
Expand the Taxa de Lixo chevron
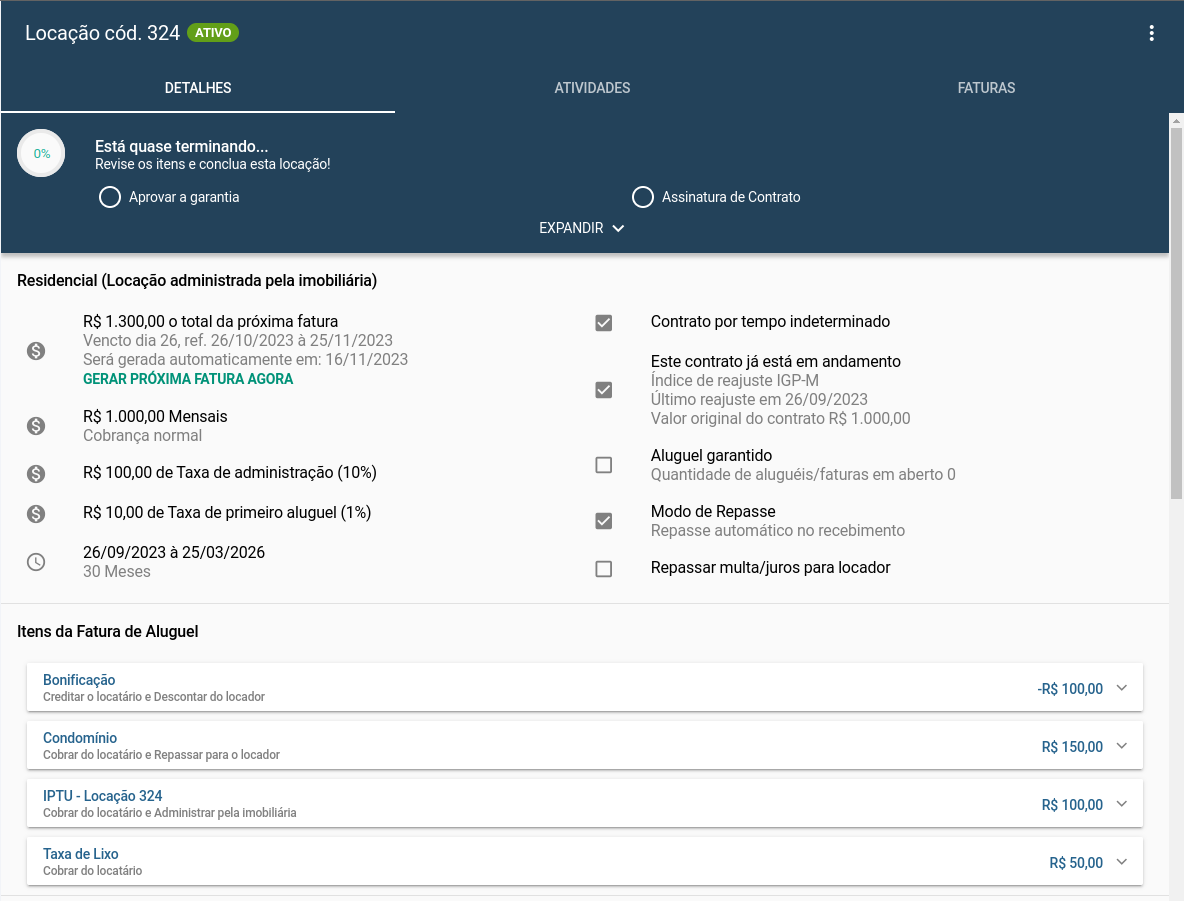(x=1122, y=862)
